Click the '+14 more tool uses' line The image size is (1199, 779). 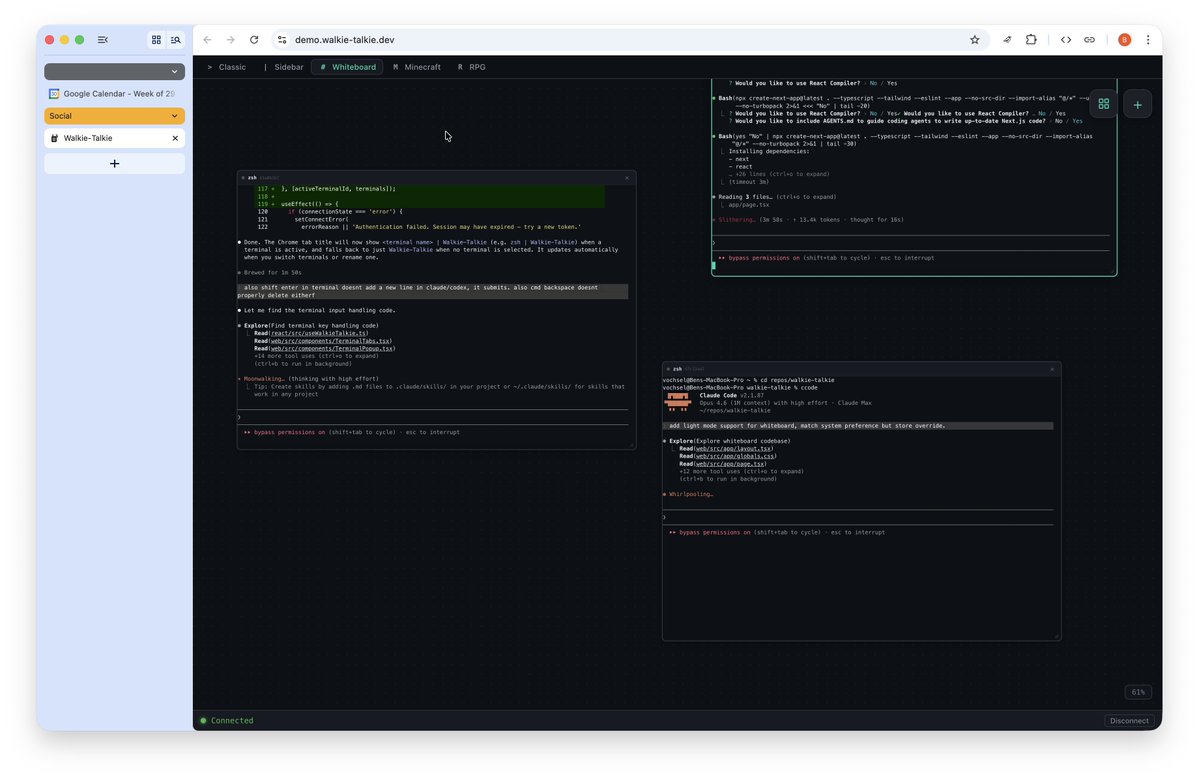tap(317, 356)
